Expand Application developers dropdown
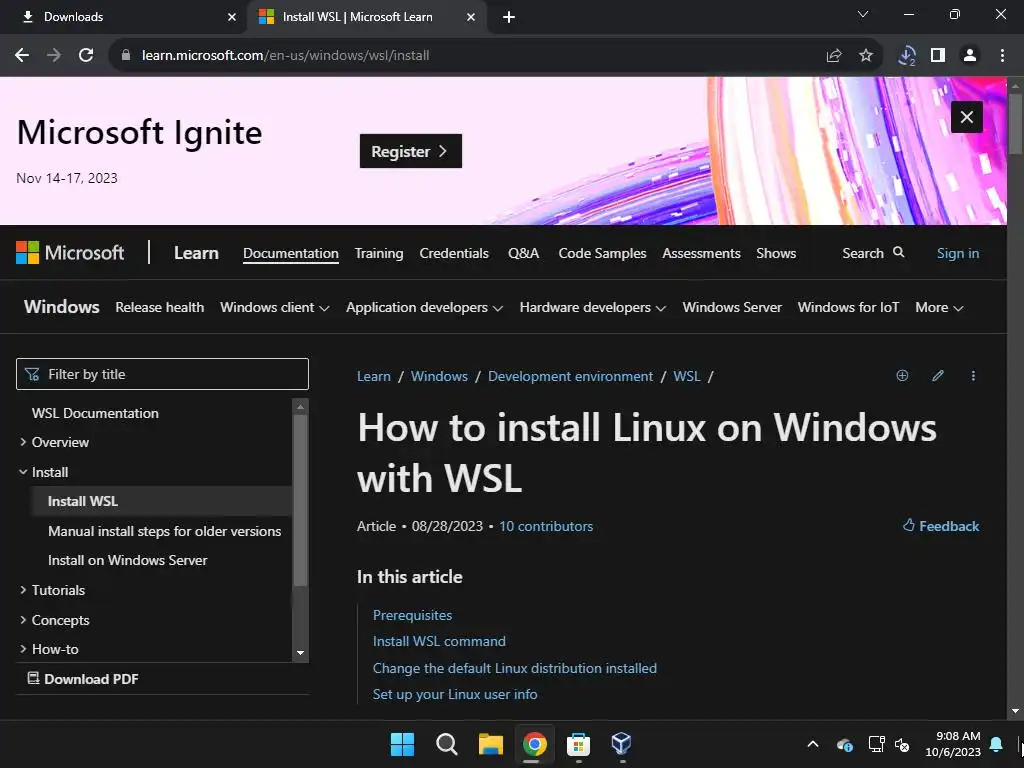1024x768 pixels. coord(424,307)
